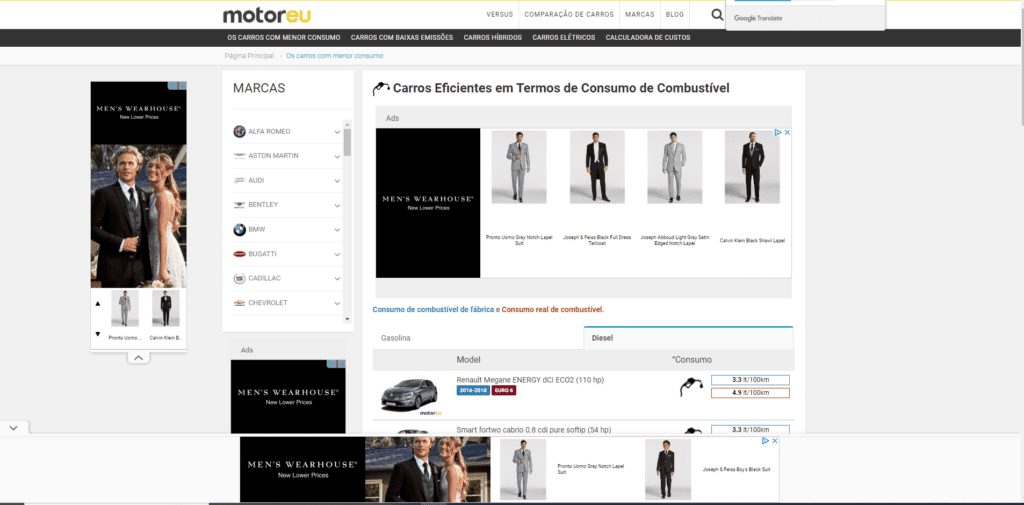Click down arrow in left ad carousel
Image resolution: width=1024 pixels, height=505 pixels.
98,334
